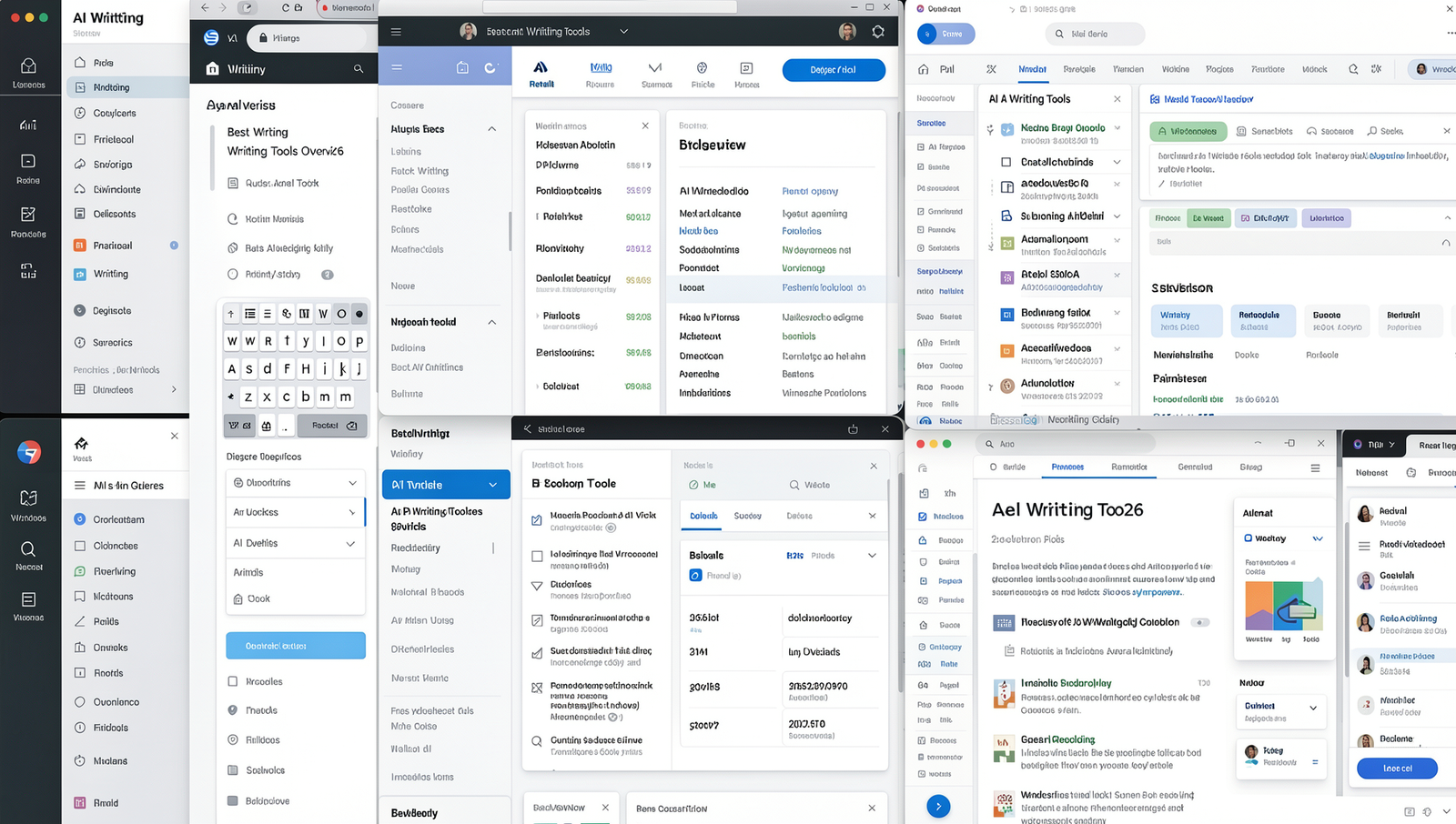Click the green De Vseed button
The image size is (1456, 824).
1208,218
